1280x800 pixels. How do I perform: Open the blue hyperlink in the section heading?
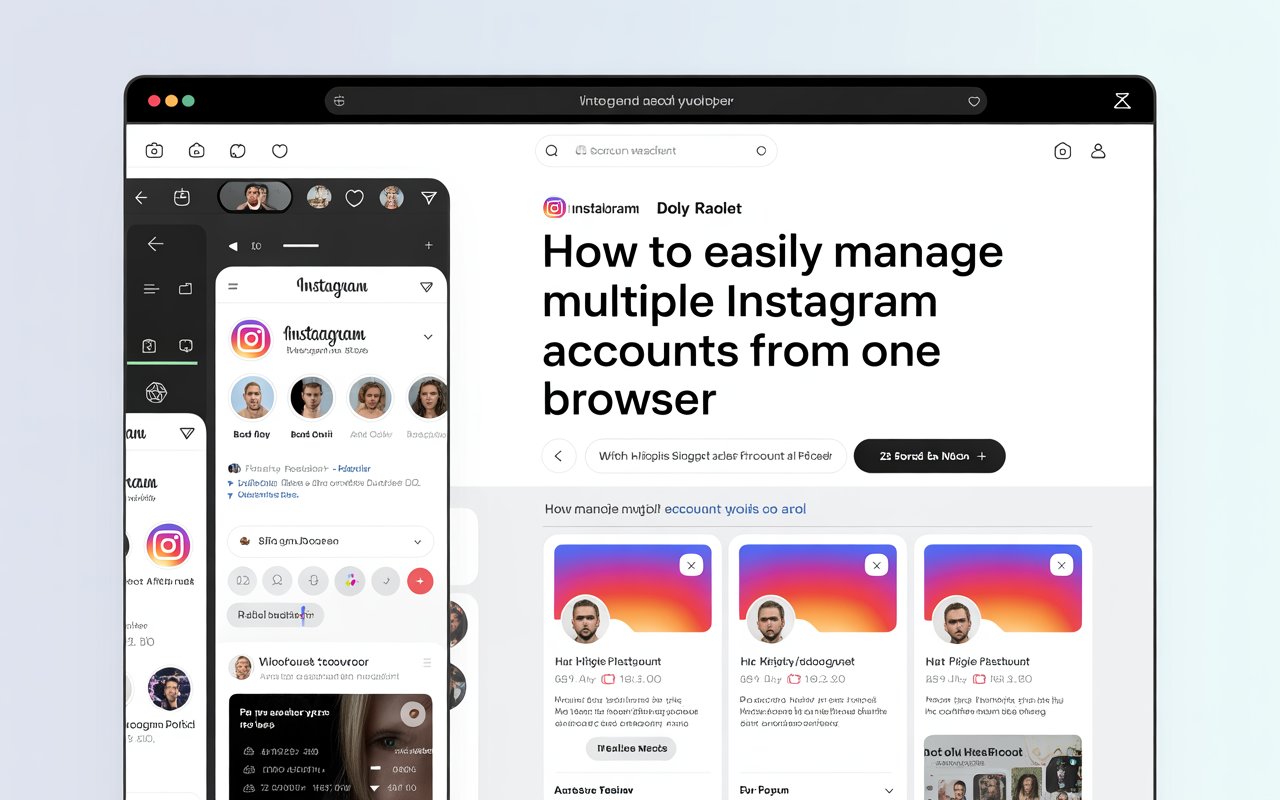pos(735,509)
